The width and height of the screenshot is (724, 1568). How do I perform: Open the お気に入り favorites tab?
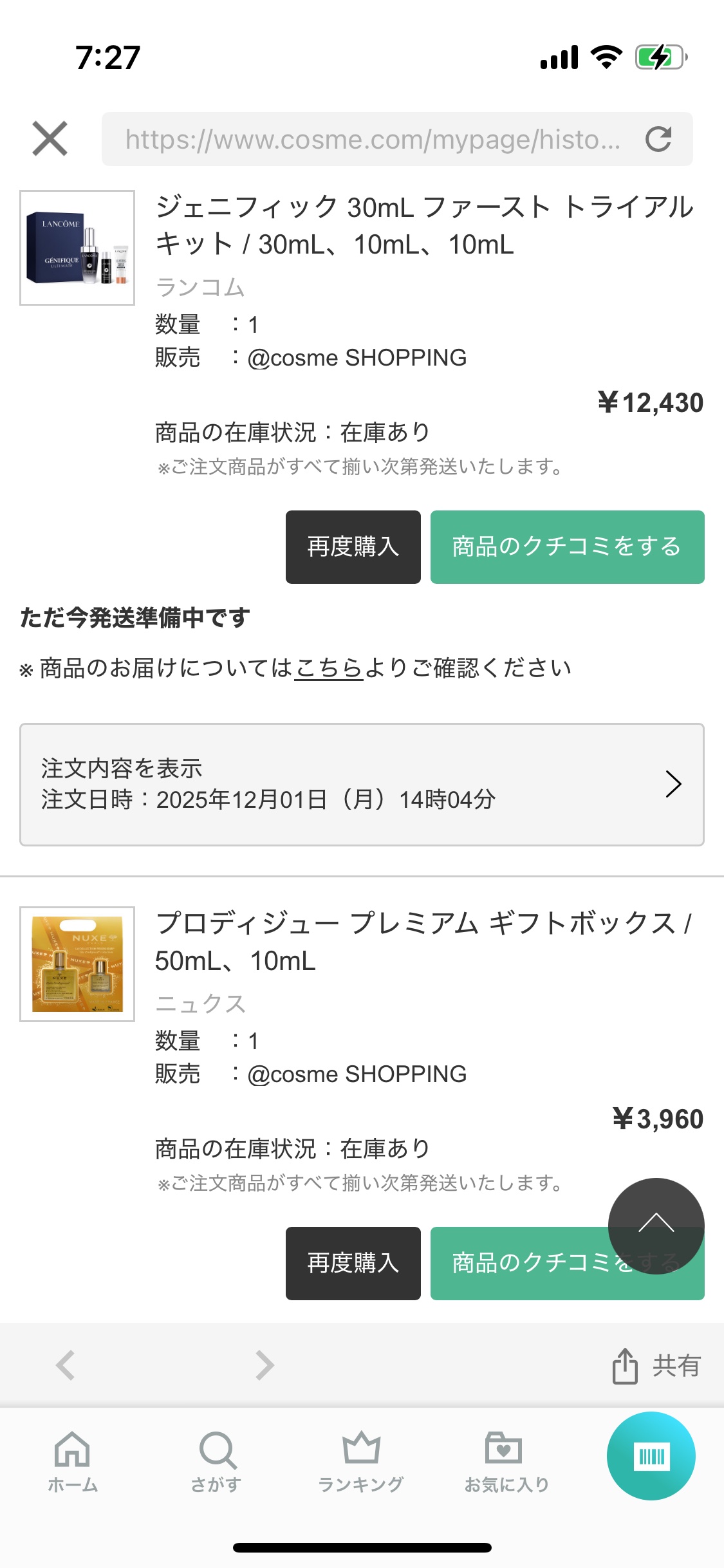506,1461
